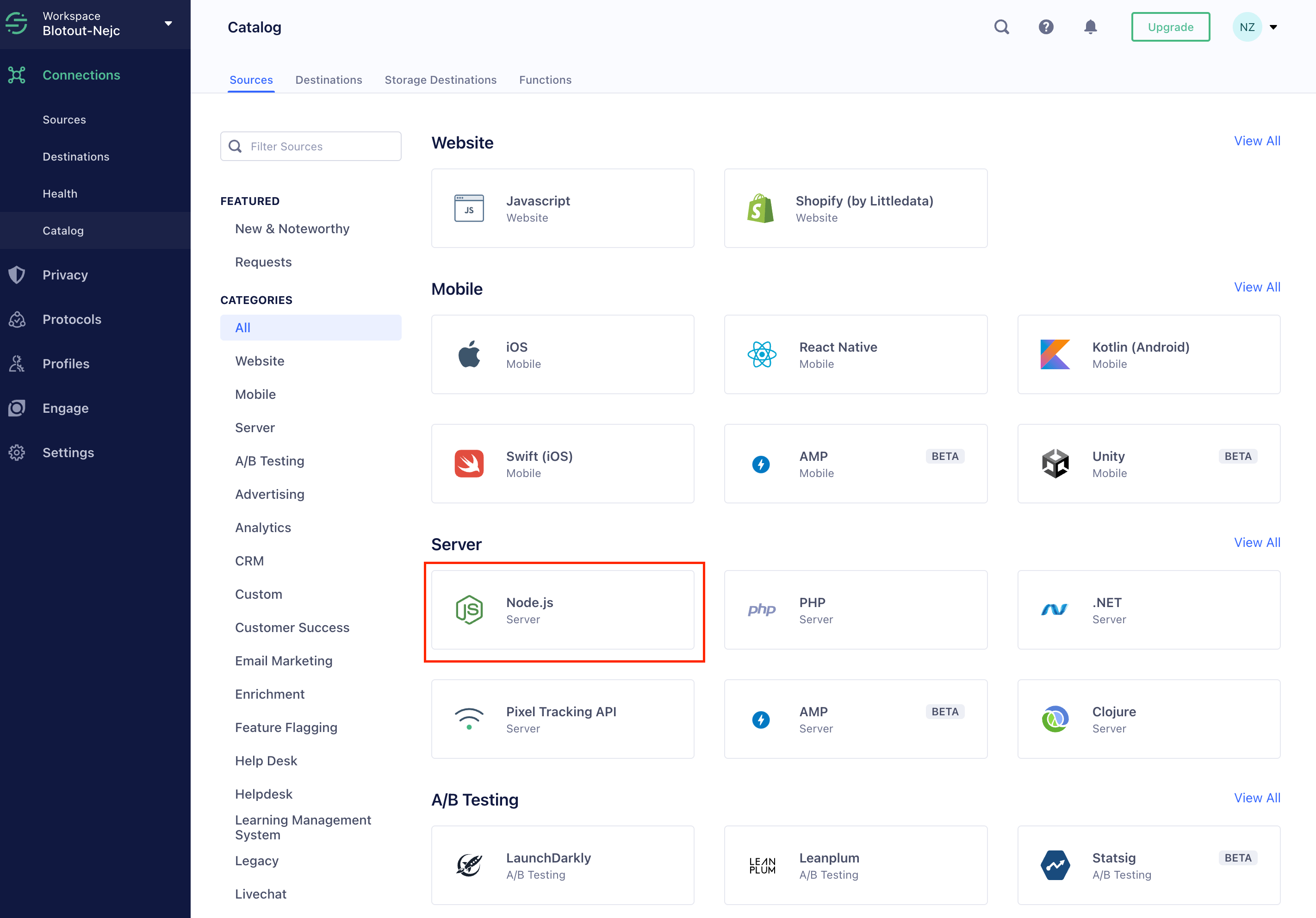The width and height of the screenshot is (1316, 918).
Task: Open Settings gear in sidebar
Action: click(17, 453)
